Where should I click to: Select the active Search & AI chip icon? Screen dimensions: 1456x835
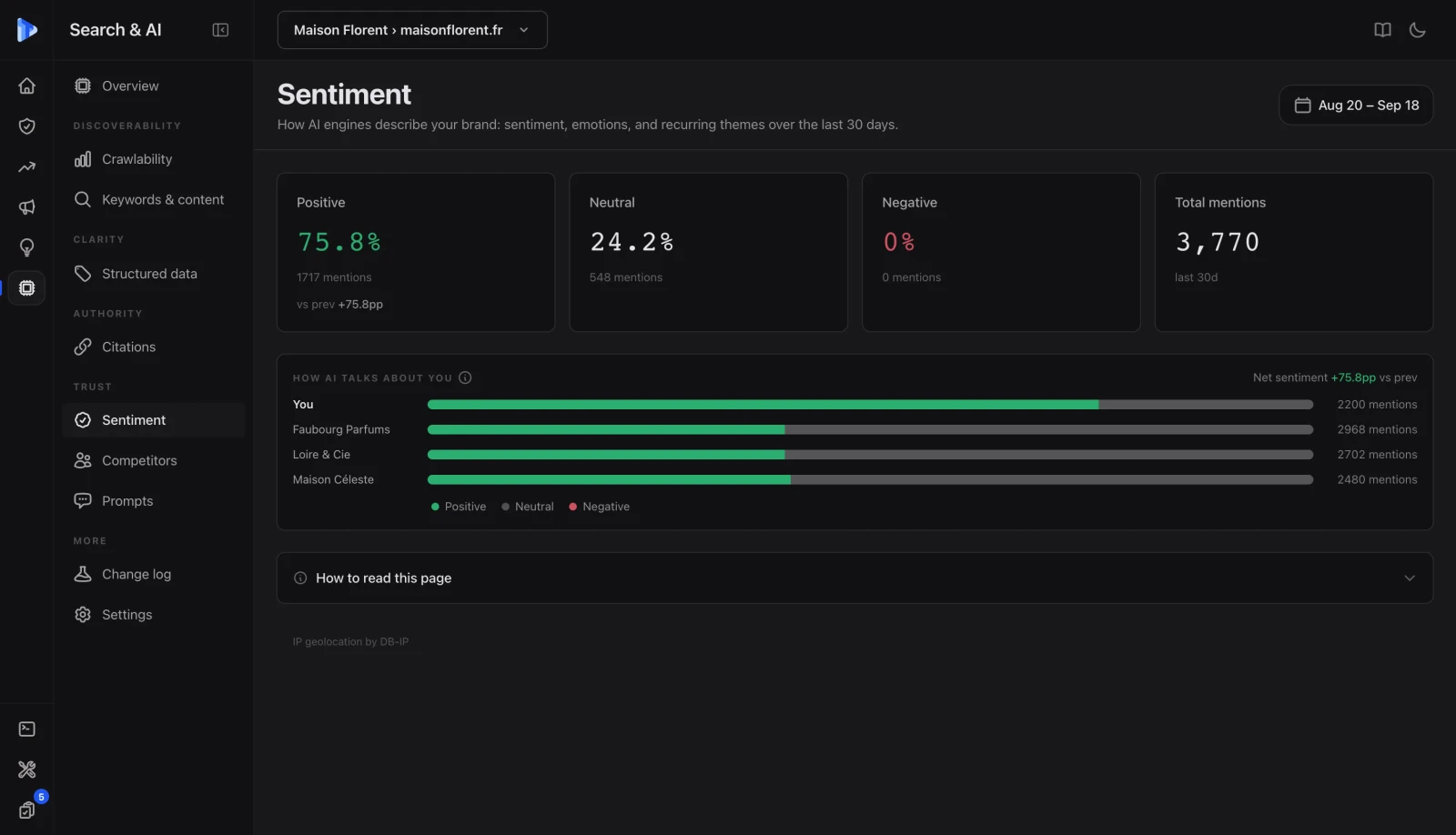pyautogui.click(x=26, y=288)
